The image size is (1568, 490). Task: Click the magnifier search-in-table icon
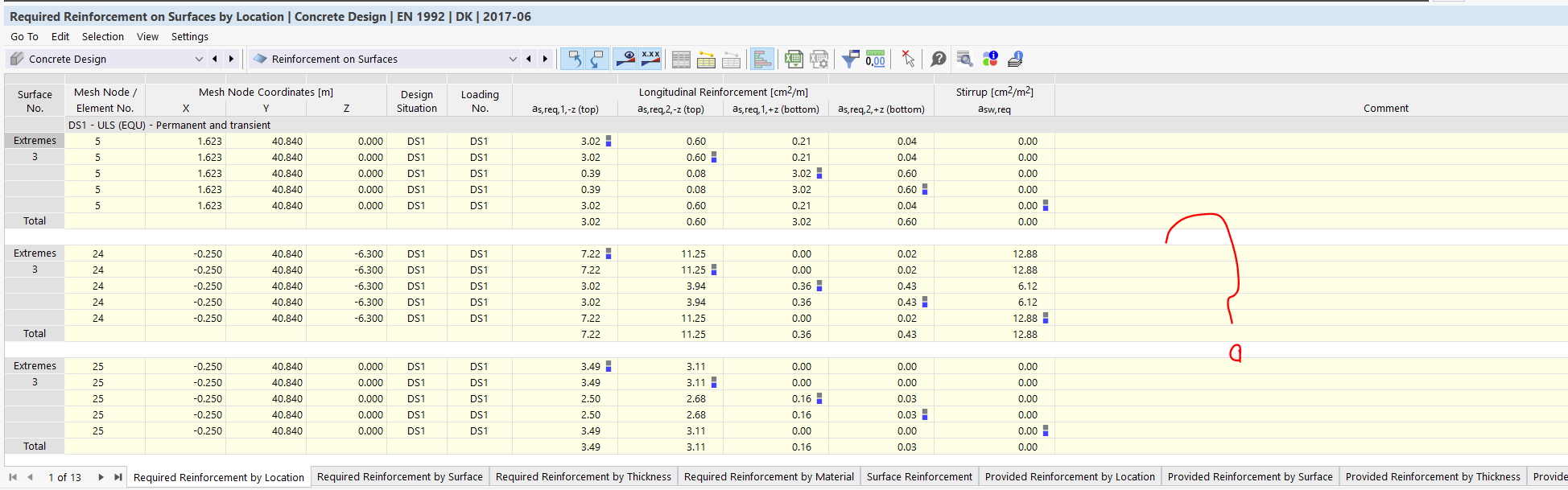point(964,59)
